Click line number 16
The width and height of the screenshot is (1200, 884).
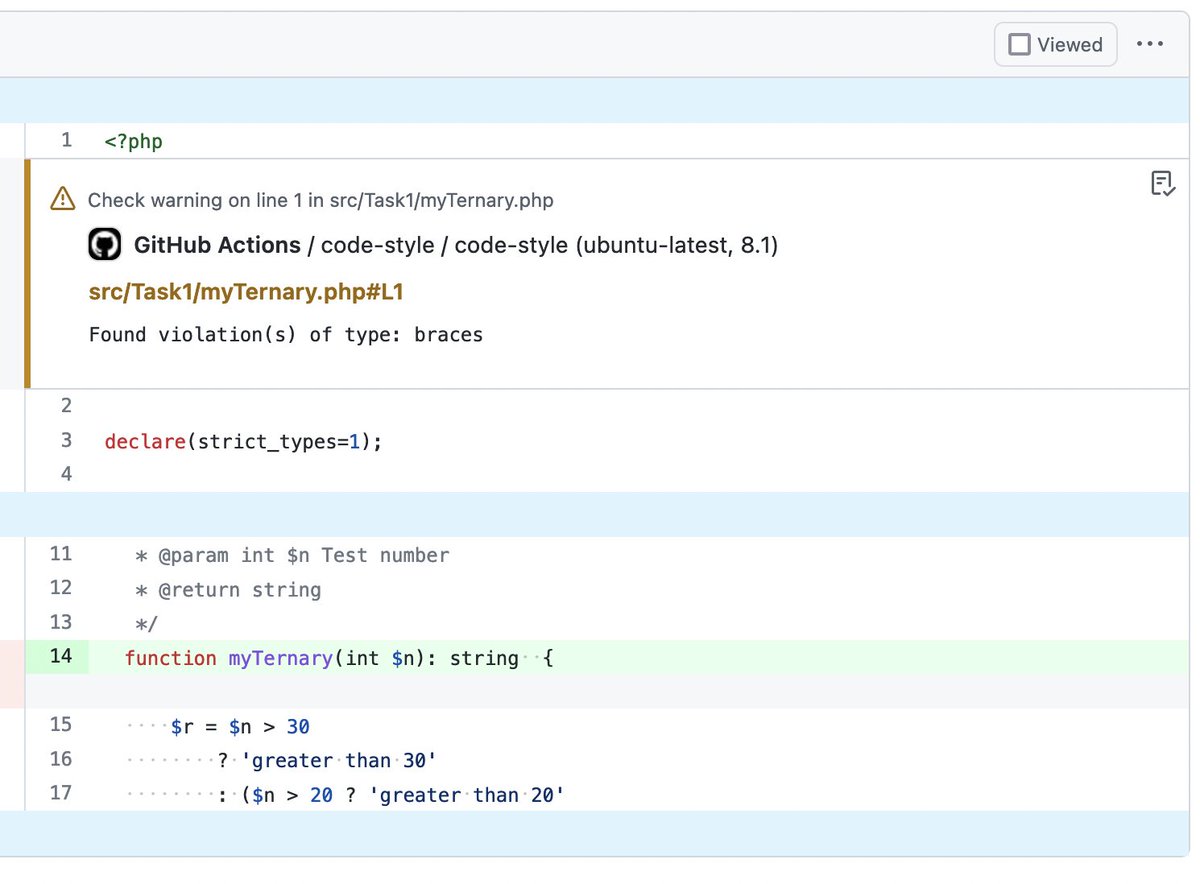61,759
